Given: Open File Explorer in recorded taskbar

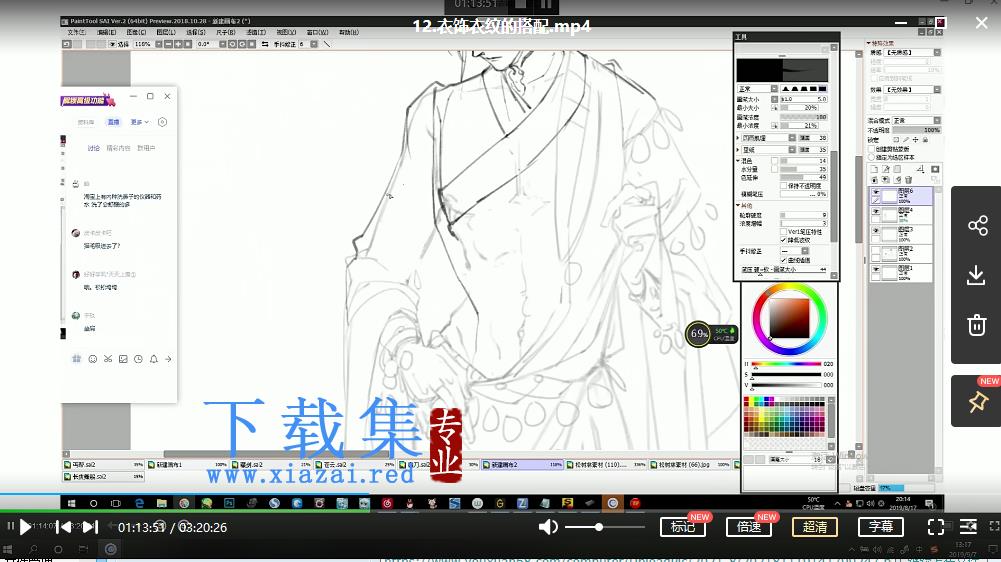Looking at the screenshot, I should [162, 503].
